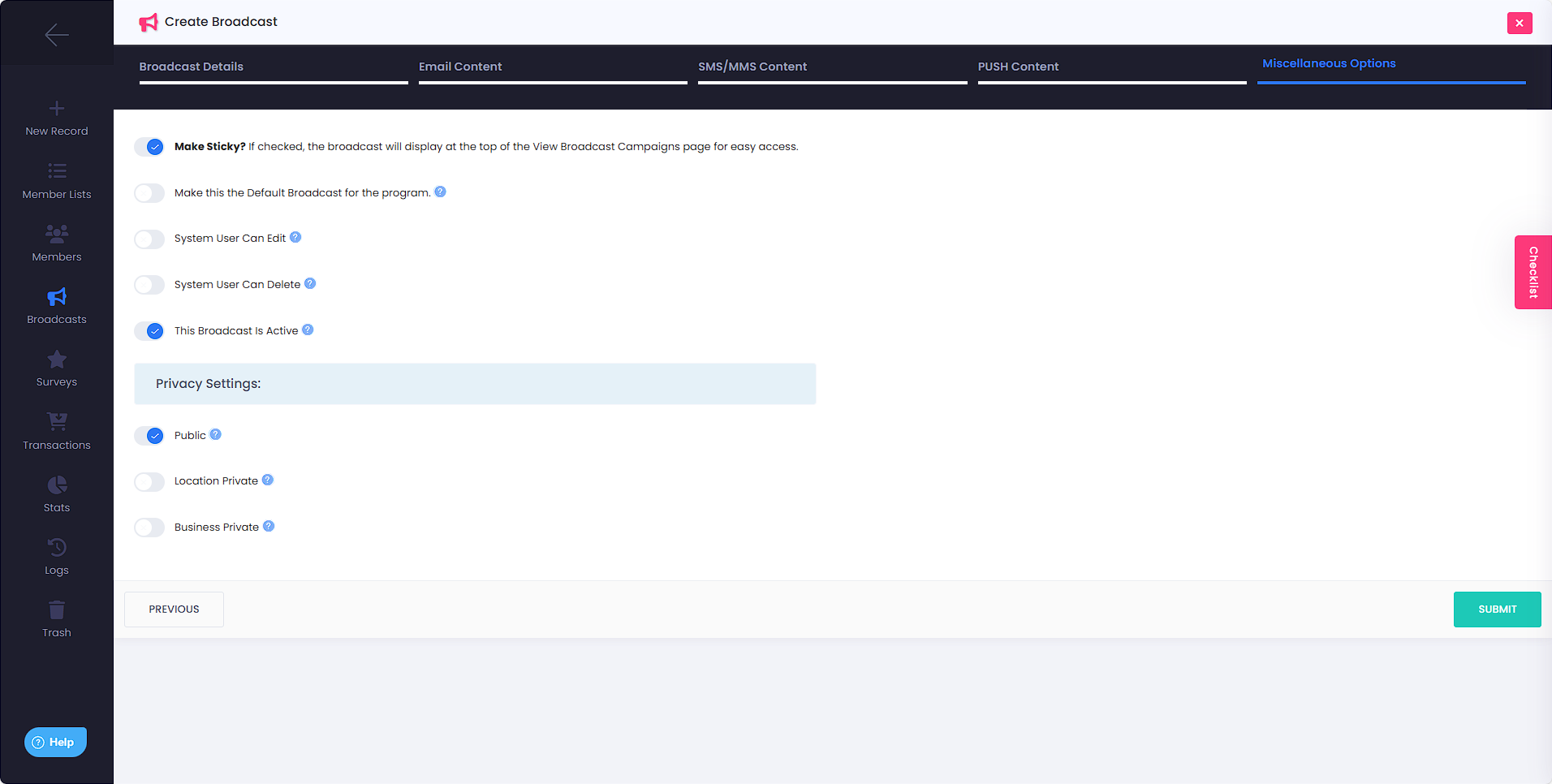
Task: Click help icon next to Public
Action: (x=215, y=434)
